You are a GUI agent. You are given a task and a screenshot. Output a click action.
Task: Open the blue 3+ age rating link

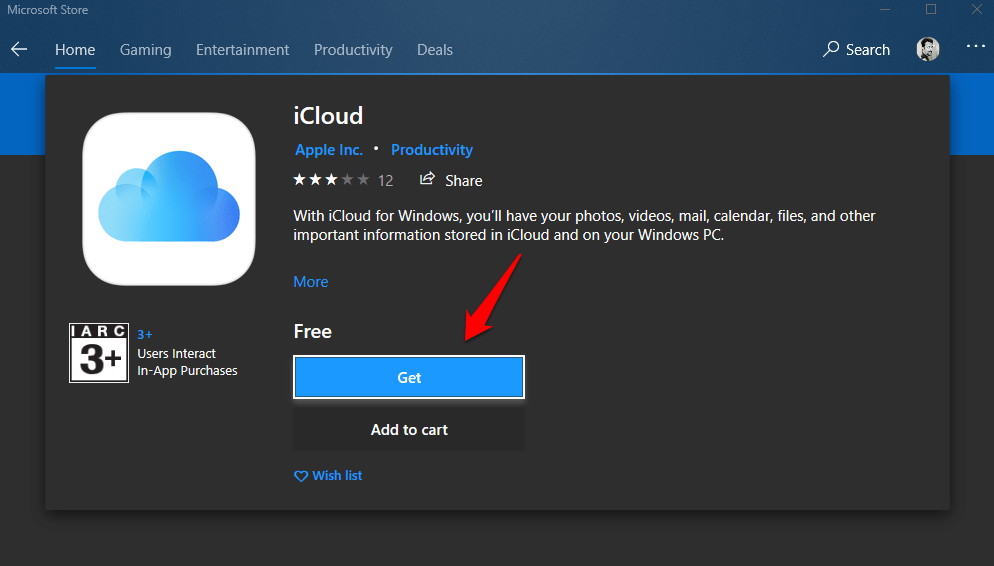145,334
